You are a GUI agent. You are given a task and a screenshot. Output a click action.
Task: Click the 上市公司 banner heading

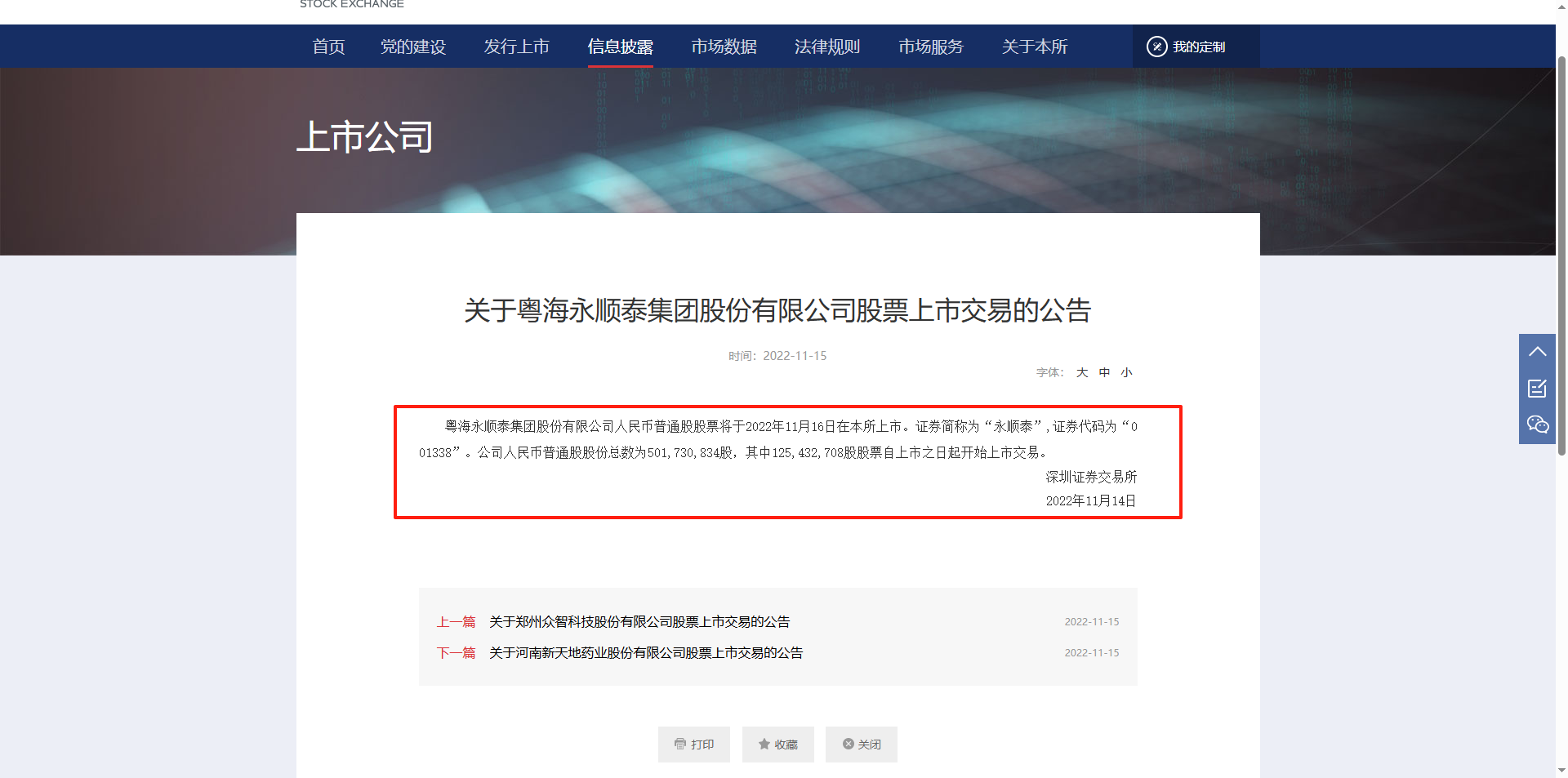(x=364, y=137)
